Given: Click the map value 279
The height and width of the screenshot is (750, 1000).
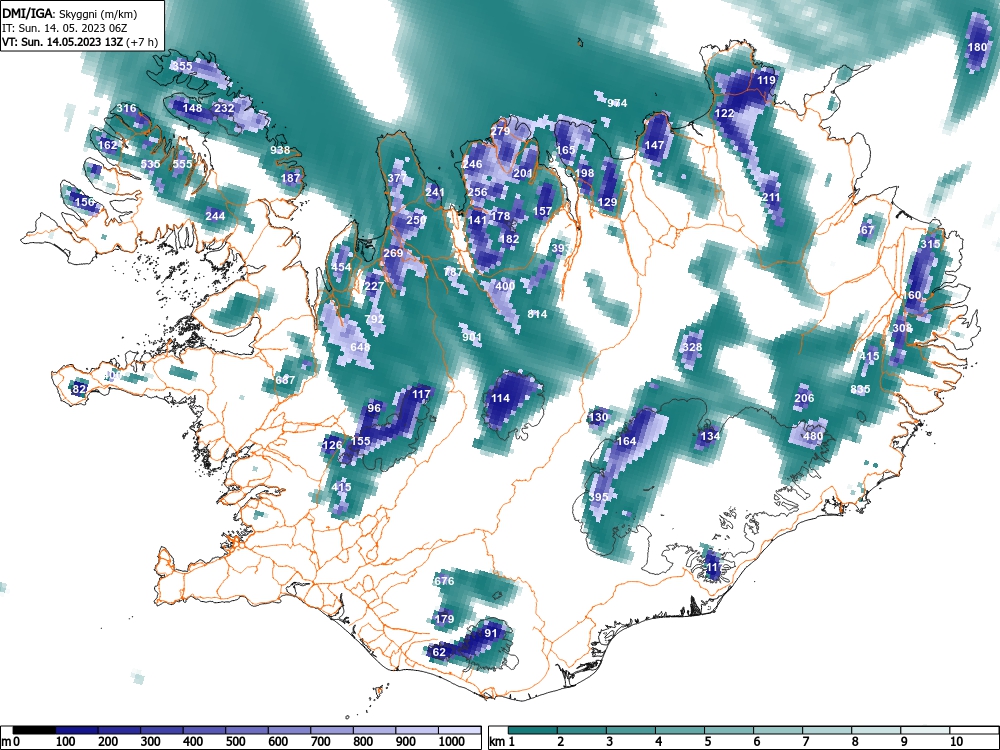Looking at the screenshot, I should tap(500, 131).
